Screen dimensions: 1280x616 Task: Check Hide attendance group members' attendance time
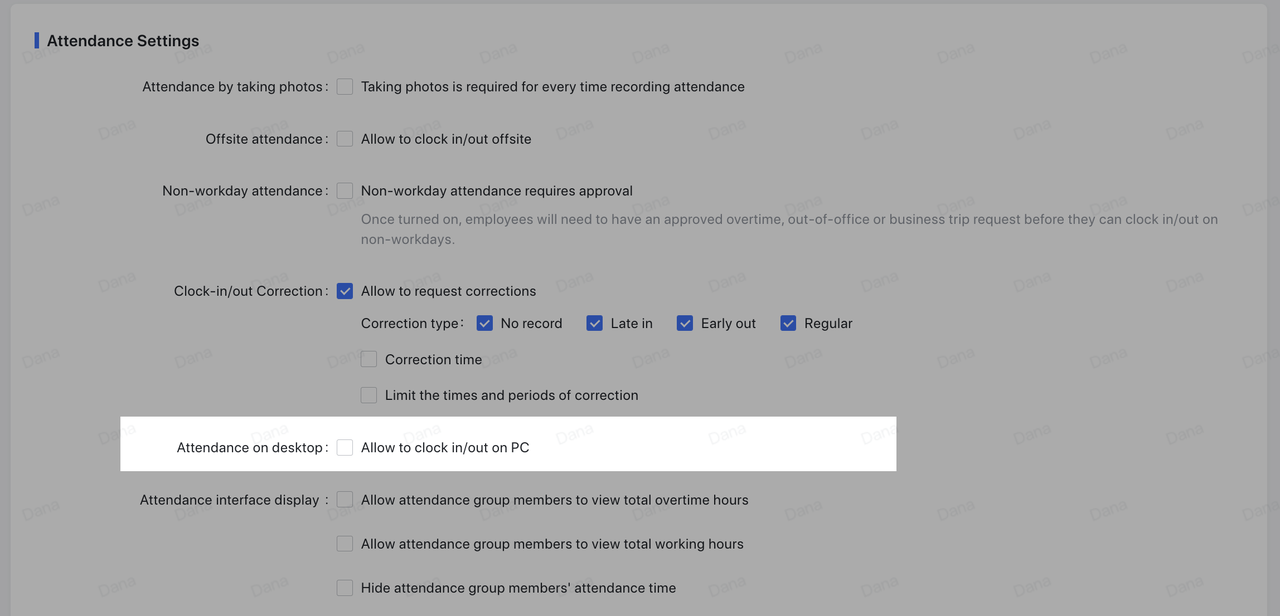coord(345,588)
